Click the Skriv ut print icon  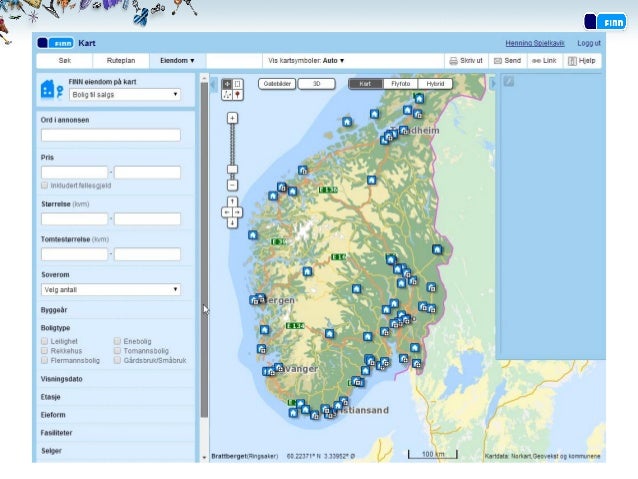pyautogui.click(x=453, y=61)
